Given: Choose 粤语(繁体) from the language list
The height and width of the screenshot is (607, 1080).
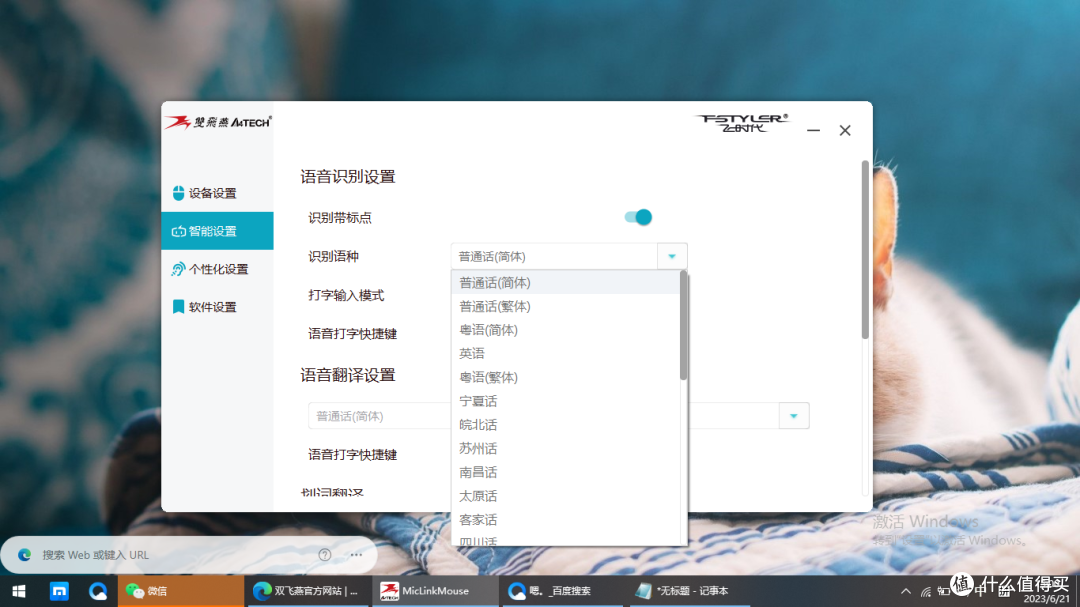Looking at the screenshot, I should [565, 378].
